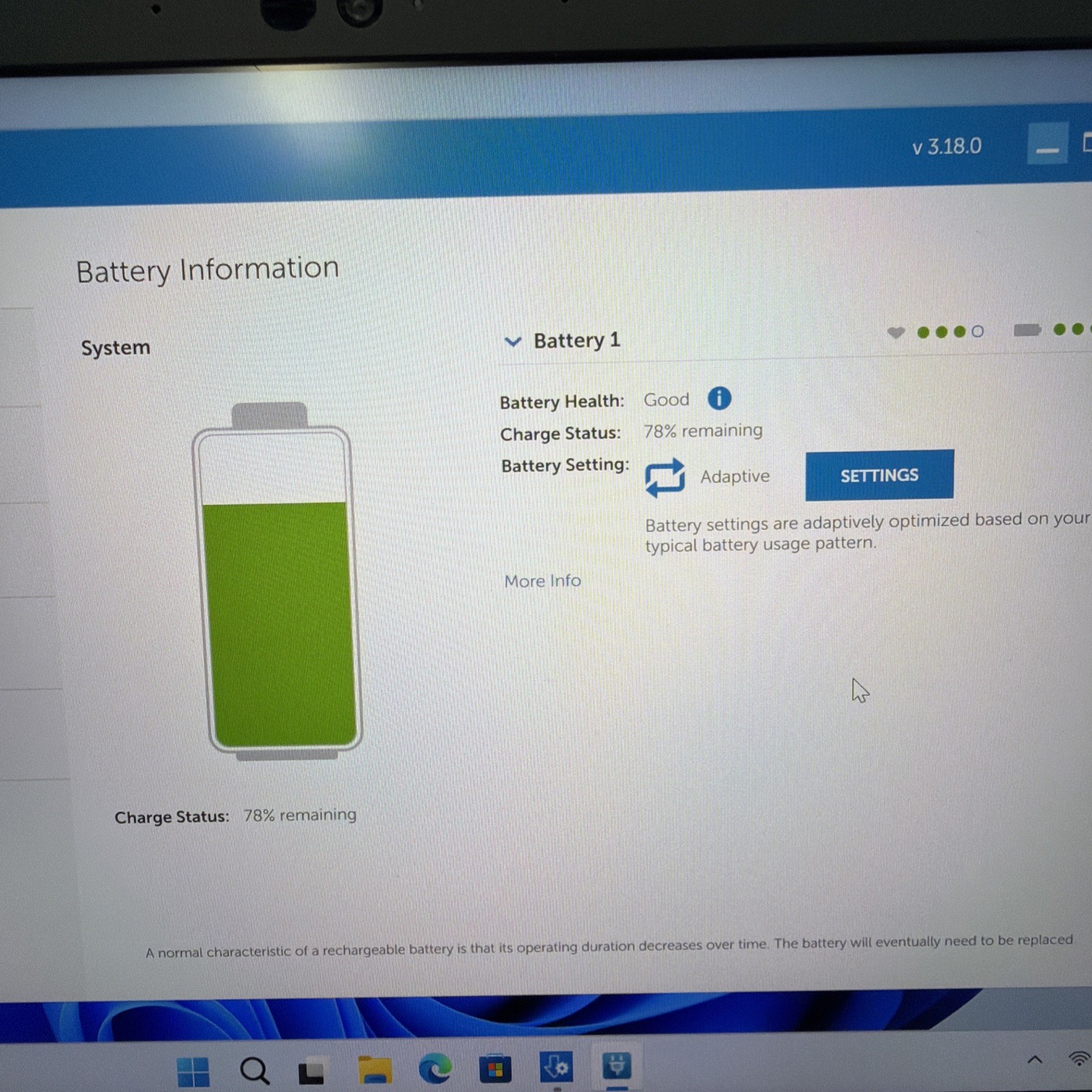Click 78% remaining next to Battery 1 Charge Status
1092x1092 pixels.
703,431
